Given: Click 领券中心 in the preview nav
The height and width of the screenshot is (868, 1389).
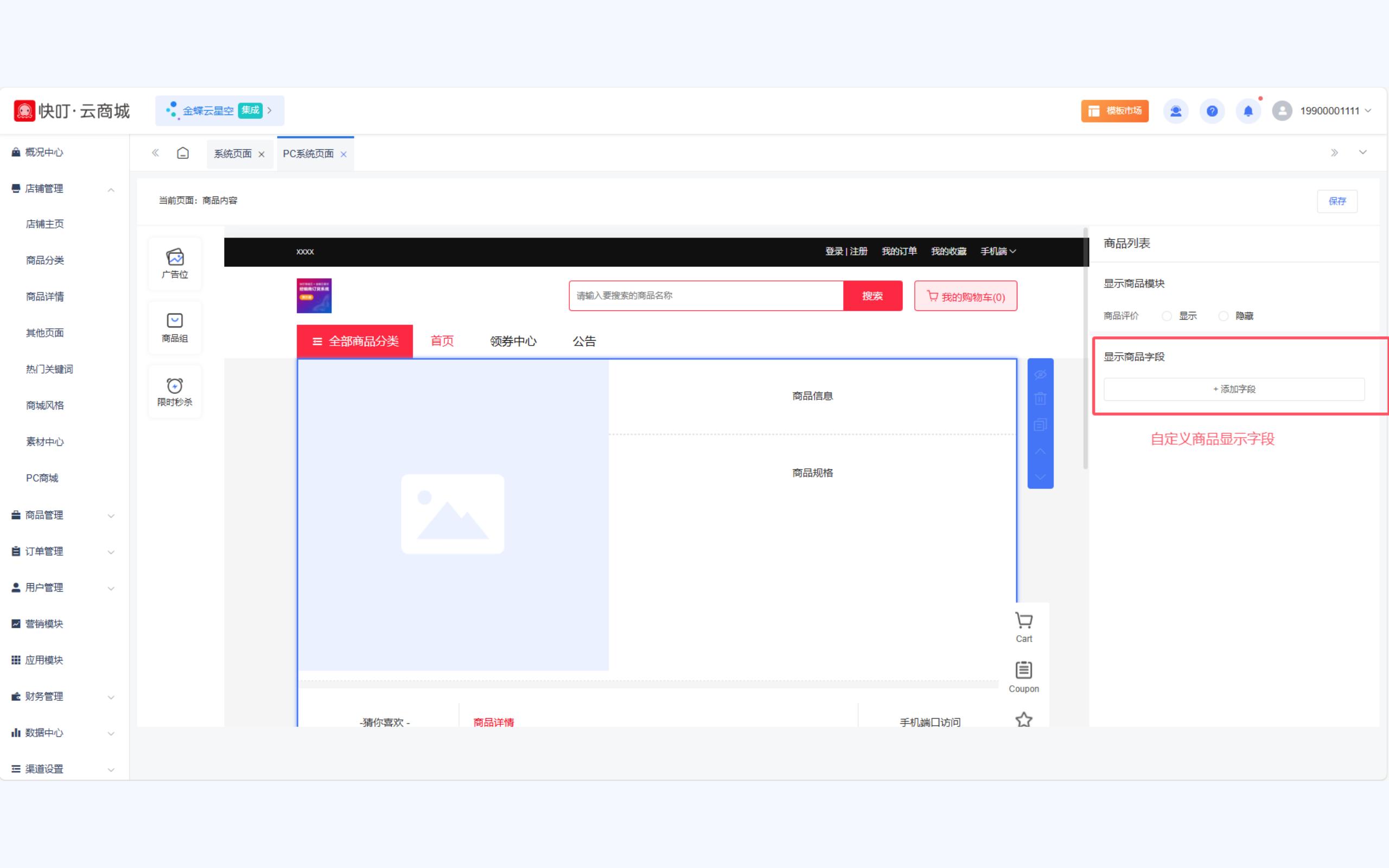Looking at the screenshot, I should (x=513, y=342).
